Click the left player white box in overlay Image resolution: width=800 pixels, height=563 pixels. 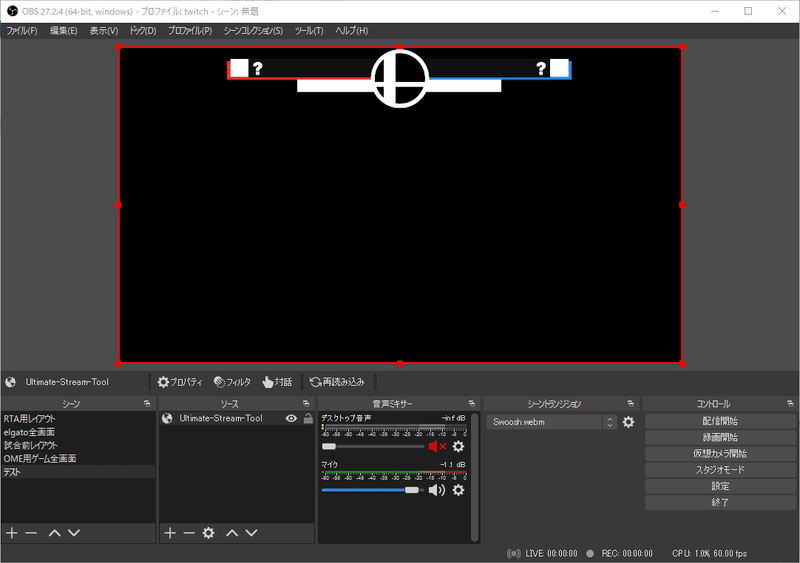pos(239,68)
